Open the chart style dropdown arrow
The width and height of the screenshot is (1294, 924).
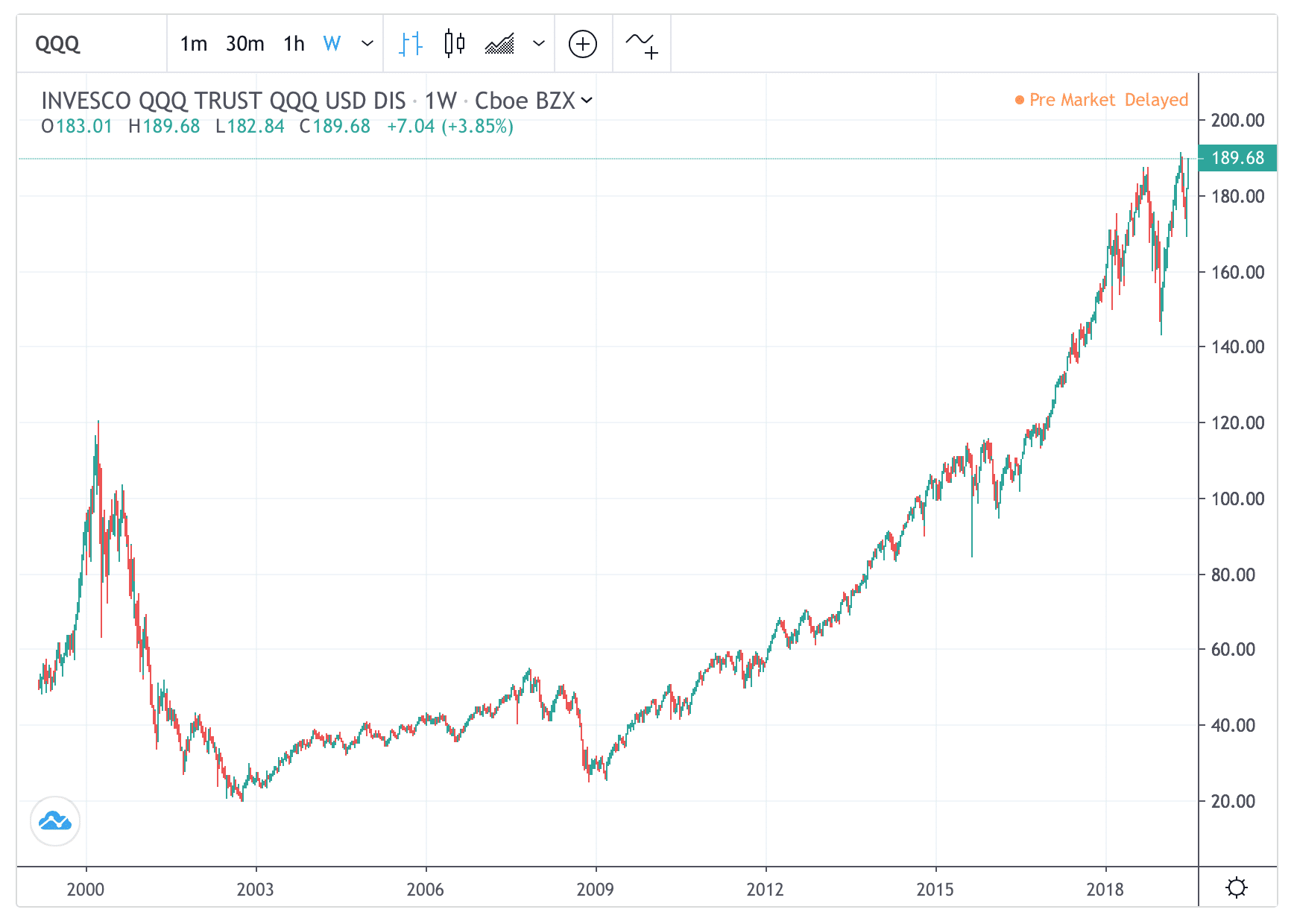pyautogui.click(x=538, y=44)
